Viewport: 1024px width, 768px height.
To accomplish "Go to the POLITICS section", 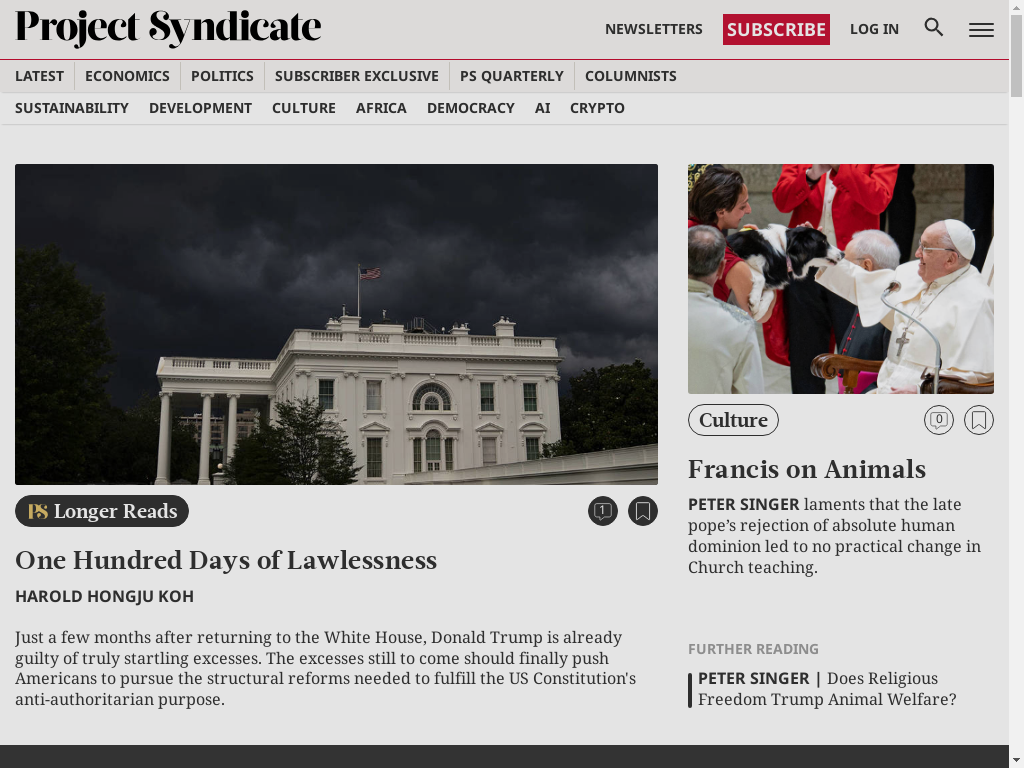I will (222, 76).
